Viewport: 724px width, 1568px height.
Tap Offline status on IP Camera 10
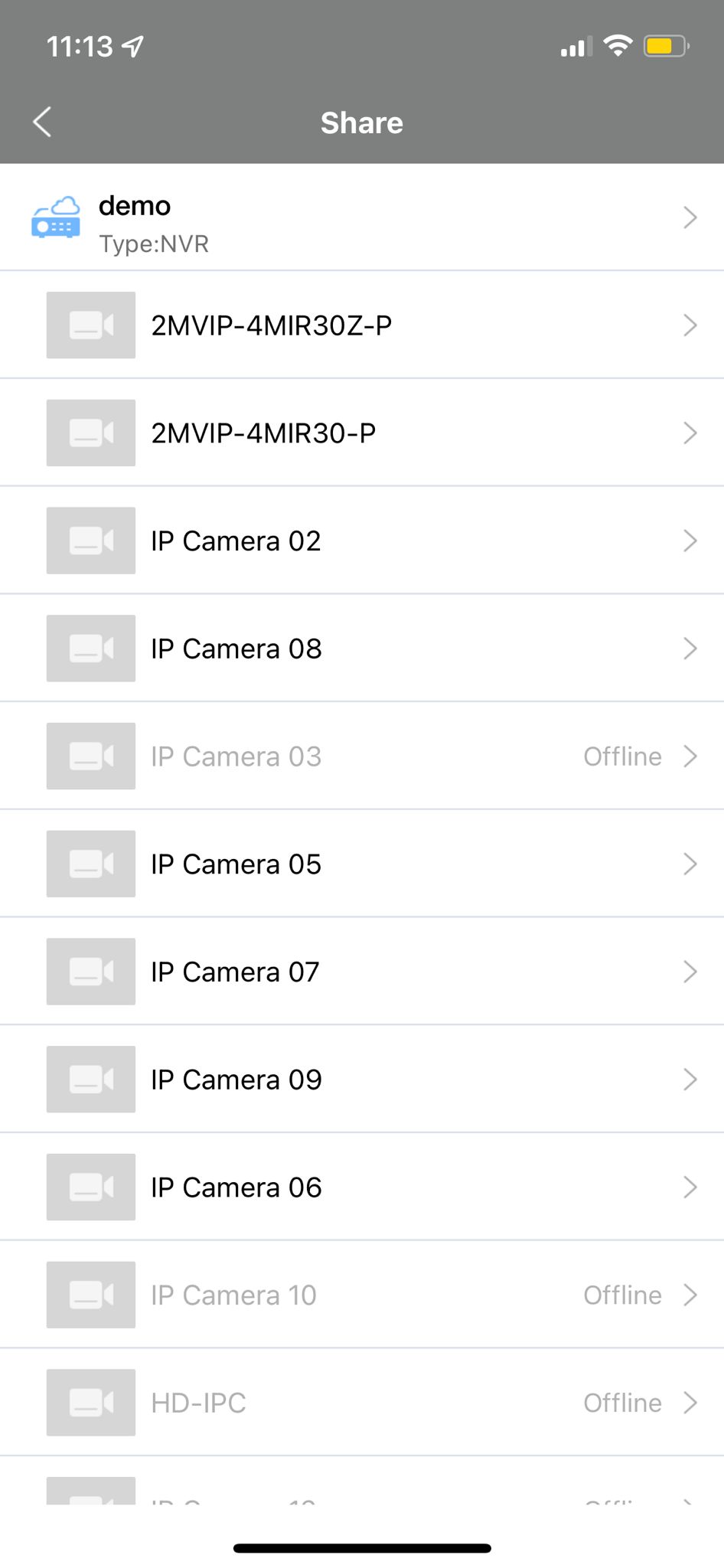(622, 1295)
